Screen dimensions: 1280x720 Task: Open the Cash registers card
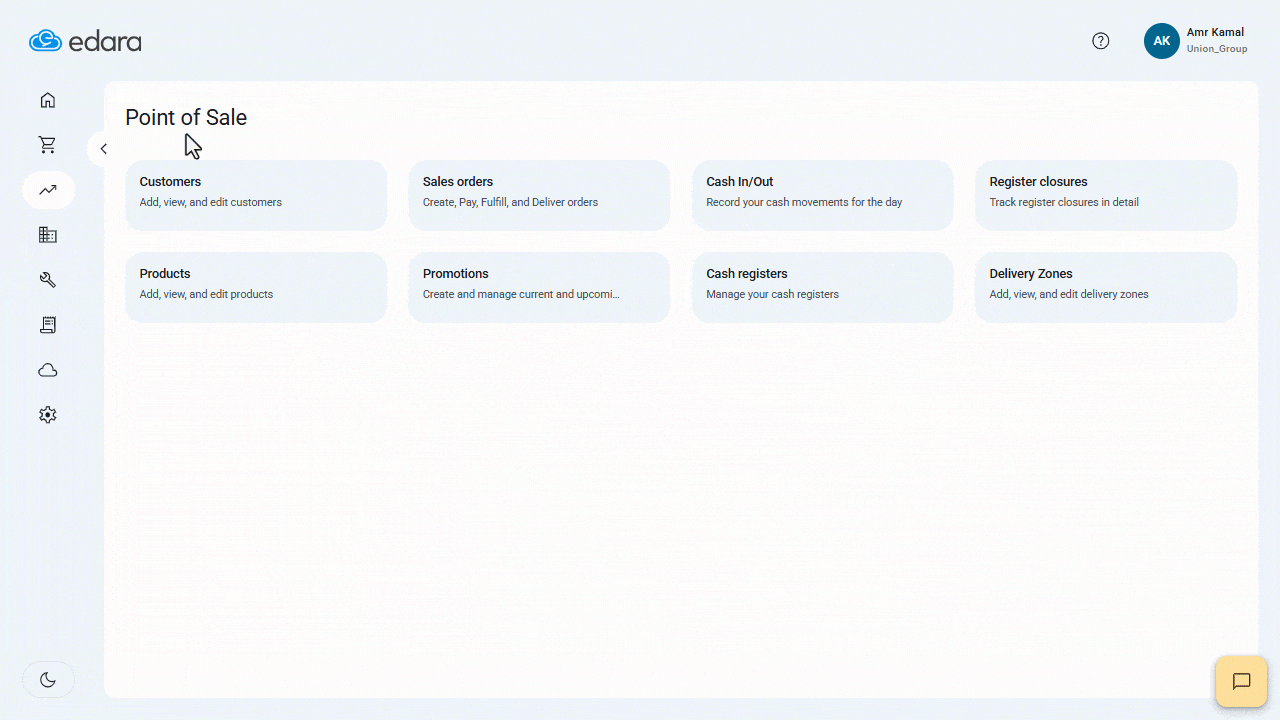[x=822, y=287]
